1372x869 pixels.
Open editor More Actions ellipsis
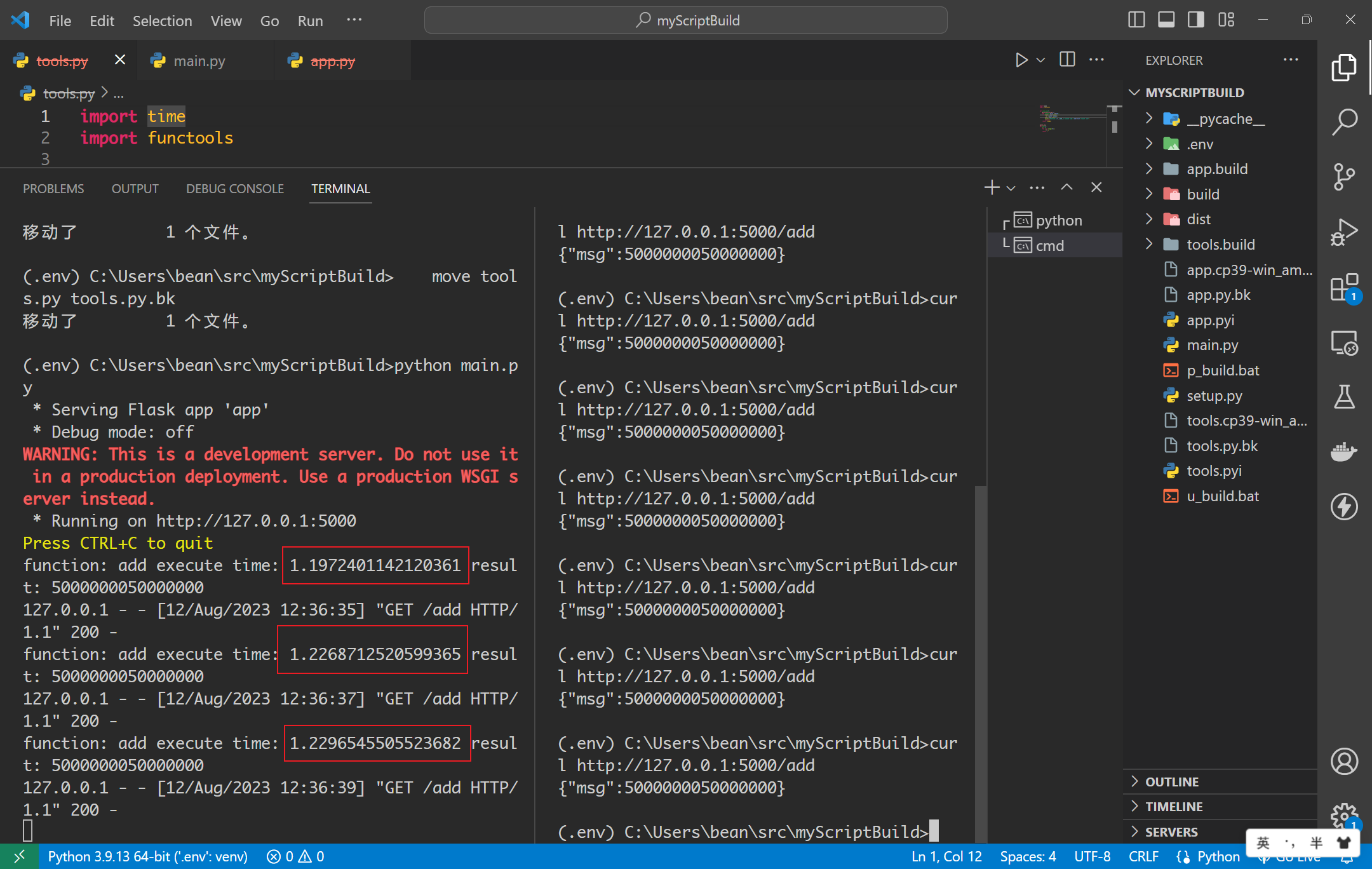1096,60
